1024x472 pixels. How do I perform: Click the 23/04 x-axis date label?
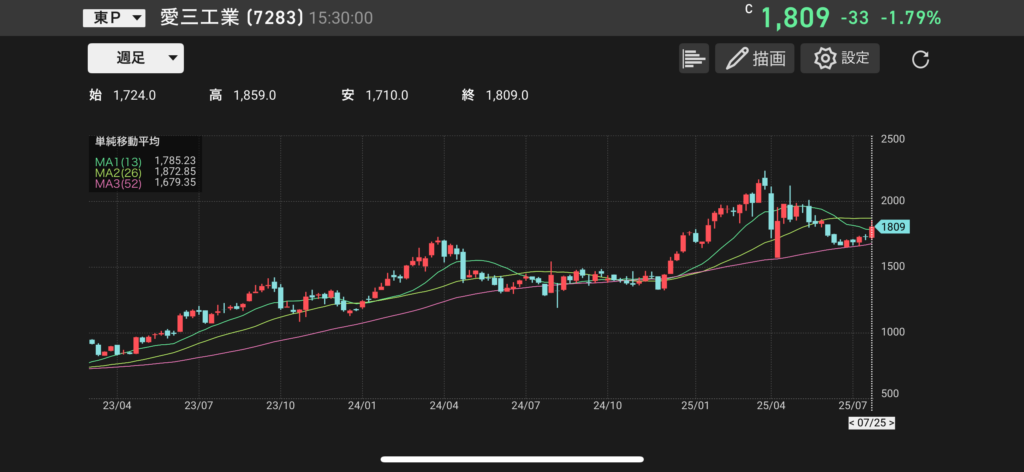pyautogui.click(x=117, y=405)
